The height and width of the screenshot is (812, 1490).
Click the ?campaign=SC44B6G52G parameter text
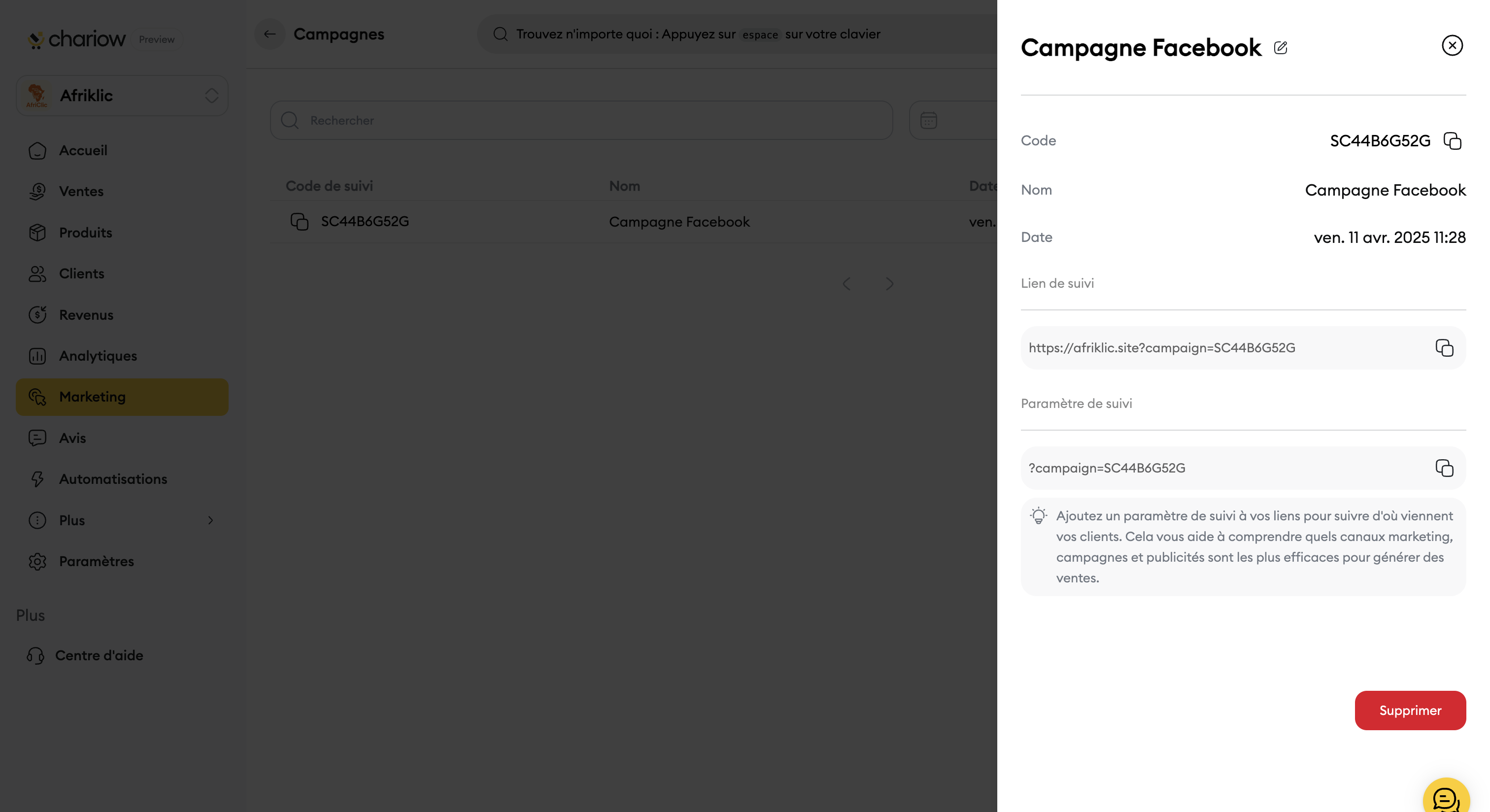click(x=1107, y=468)
